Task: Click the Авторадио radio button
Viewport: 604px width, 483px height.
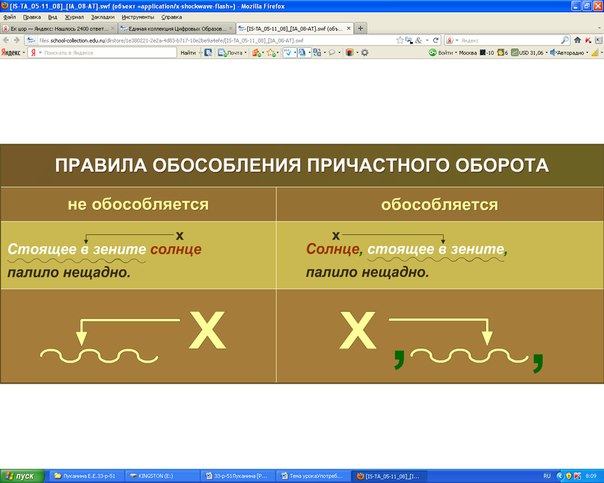Action: (567, 53)
